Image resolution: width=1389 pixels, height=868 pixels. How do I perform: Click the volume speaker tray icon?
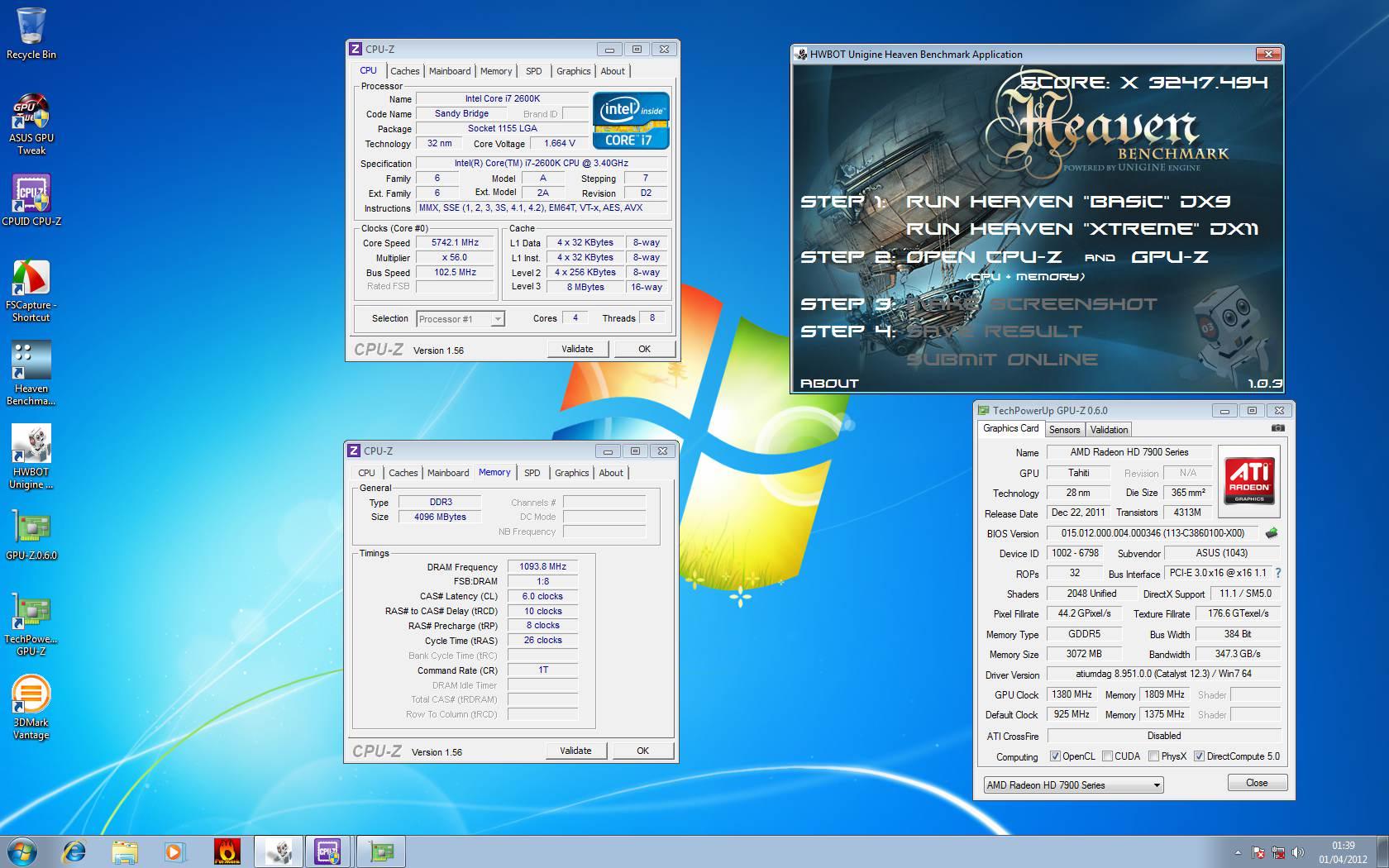click(x=1297, y=851)
